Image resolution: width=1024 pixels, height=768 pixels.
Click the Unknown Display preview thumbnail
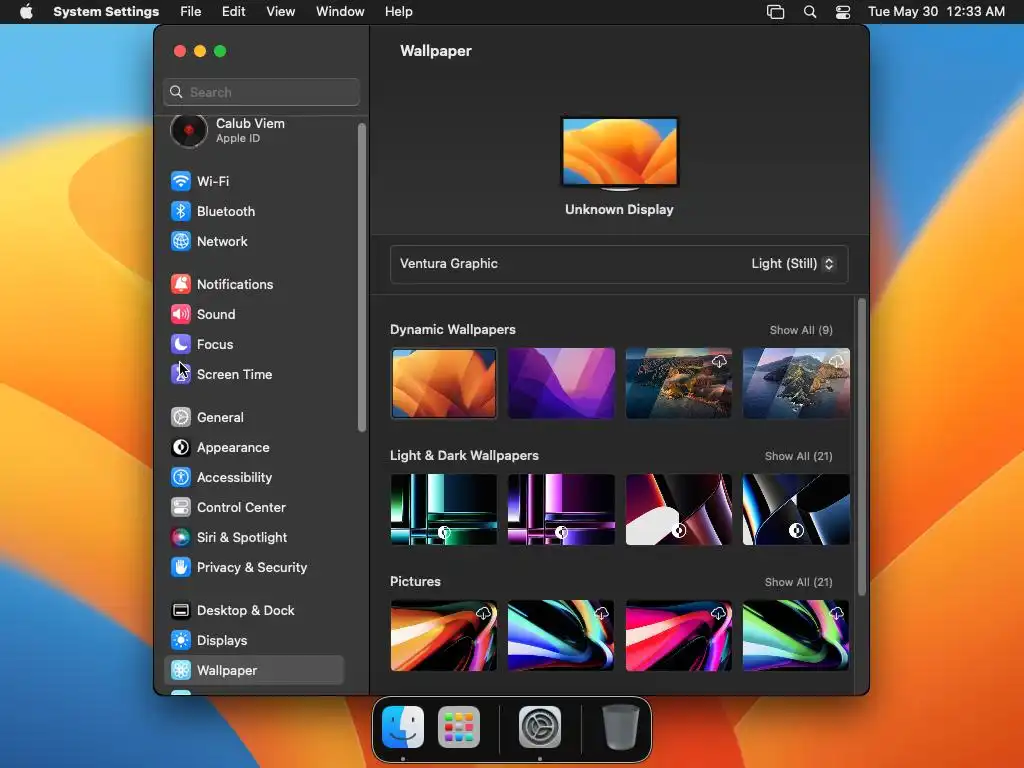coord(620,153)
